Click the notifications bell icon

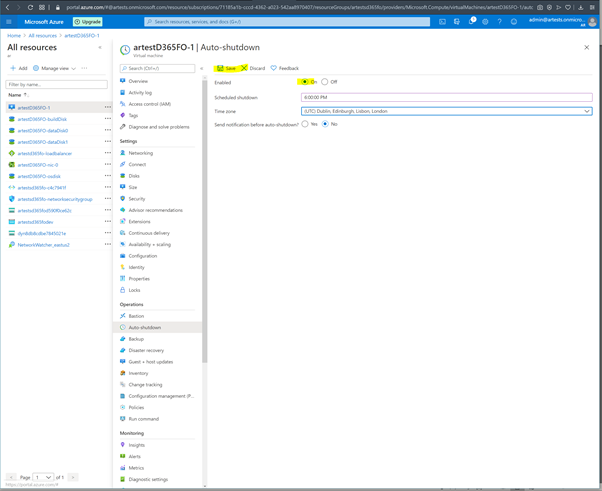[x=471, y=21]
